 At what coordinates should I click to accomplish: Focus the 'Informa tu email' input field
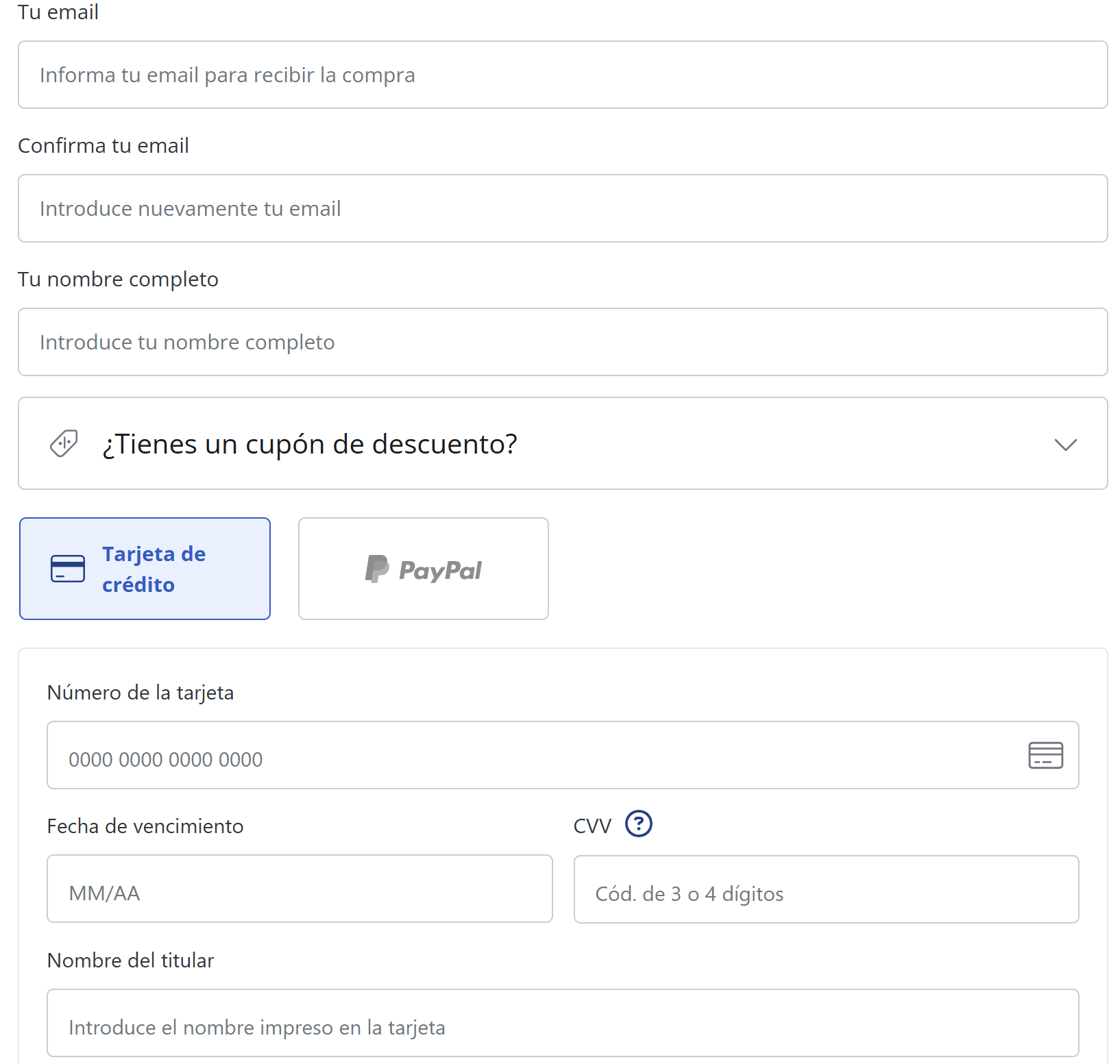[562, 75]
